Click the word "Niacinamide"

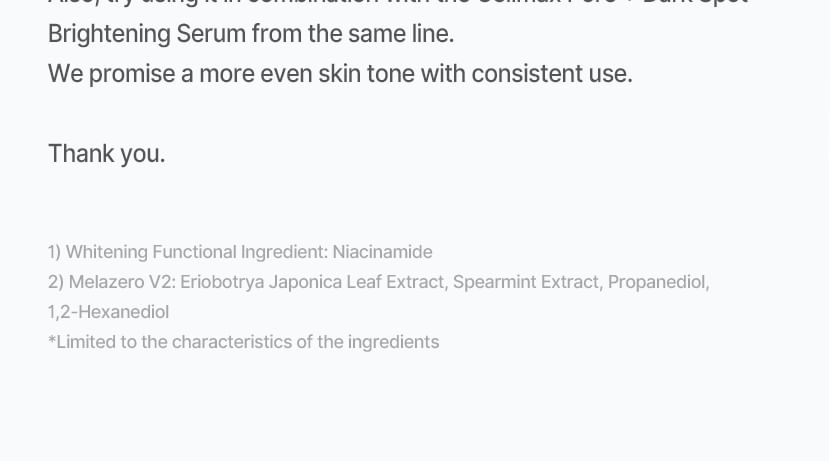pos(382,252)
